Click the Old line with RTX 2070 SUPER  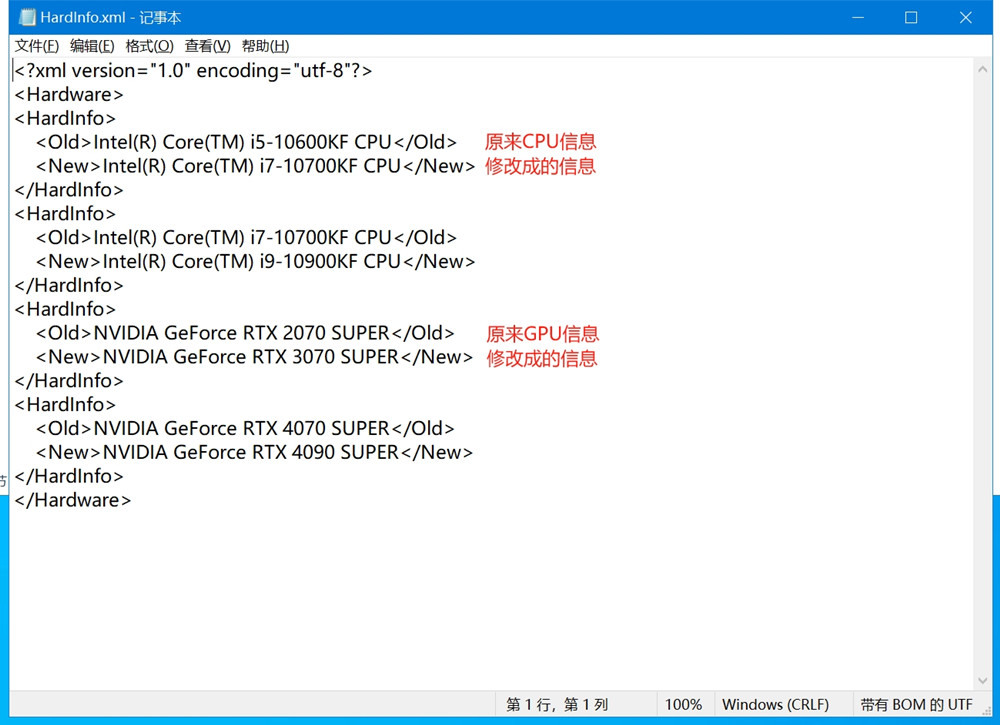tap(245, 333)
